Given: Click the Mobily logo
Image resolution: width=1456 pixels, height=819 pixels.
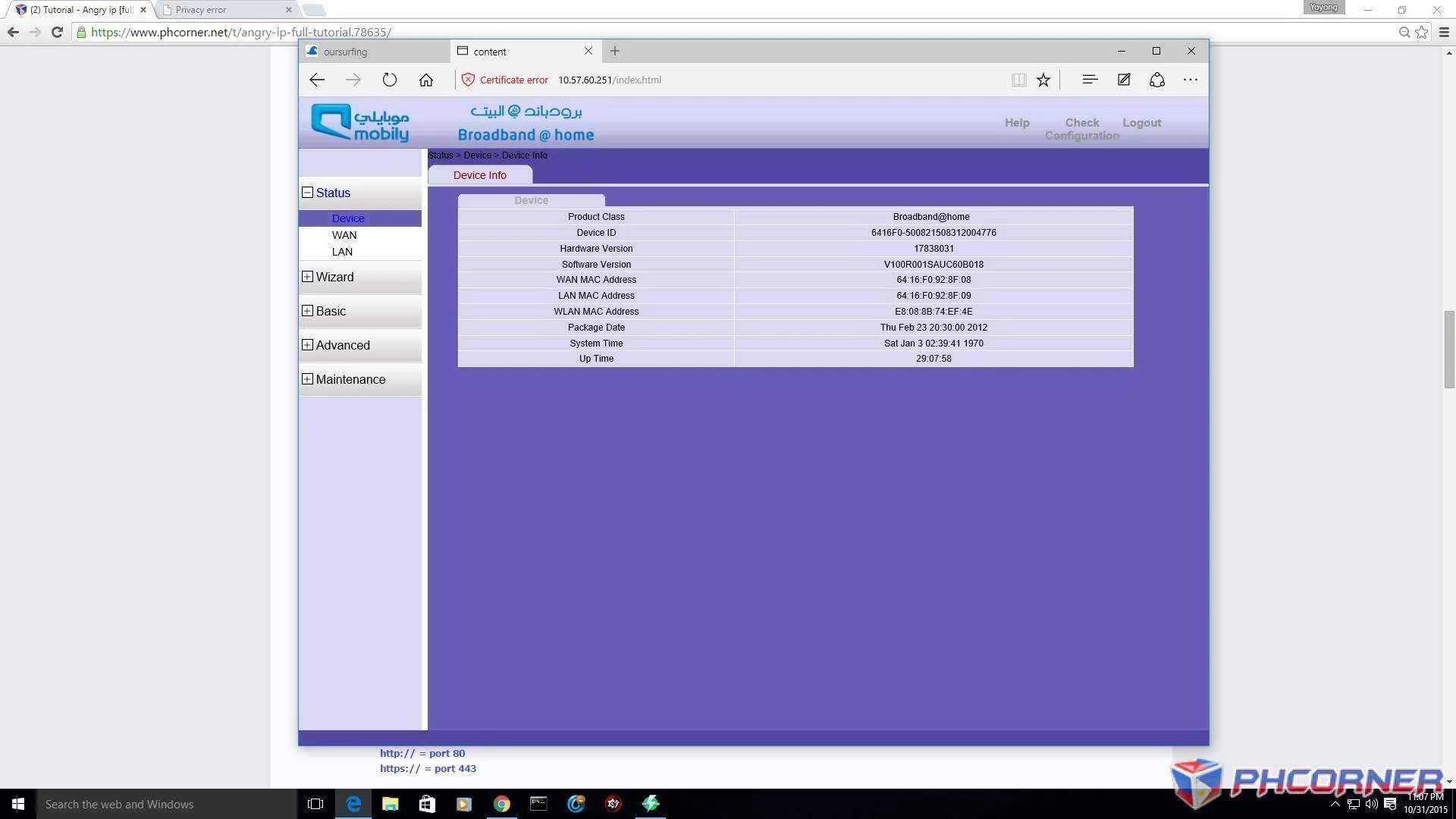Looking at the screenshot, I should (360, 123).
